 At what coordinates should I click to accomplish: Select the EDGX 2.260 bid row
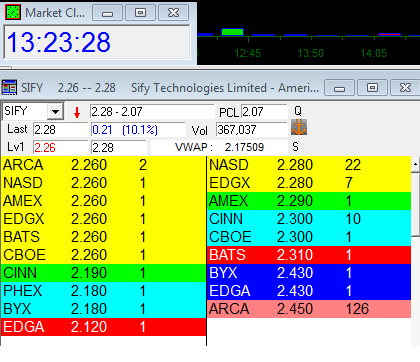pyautogui.click(x=103, y=219)
